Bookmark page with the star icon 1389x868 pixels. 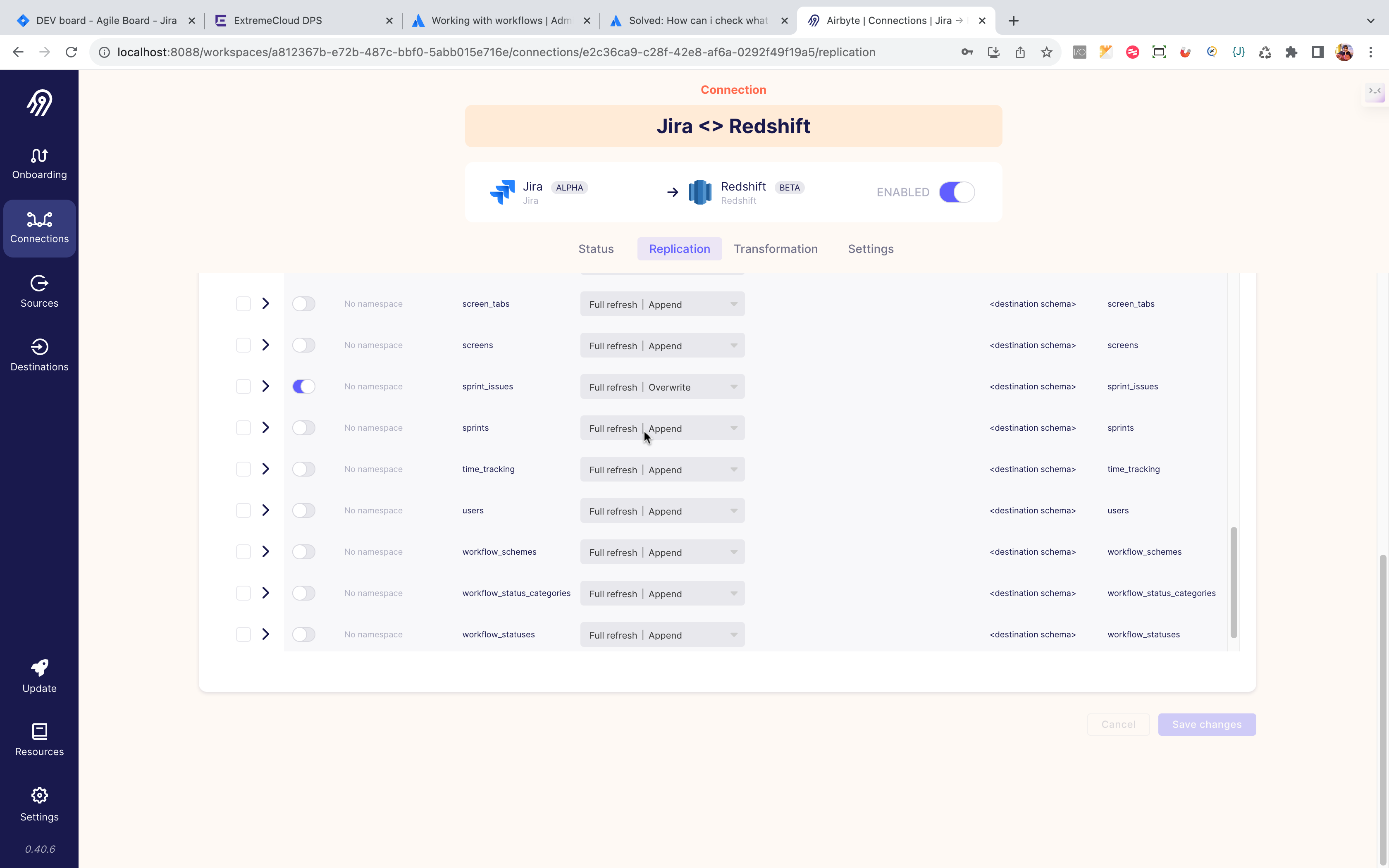1046,52
